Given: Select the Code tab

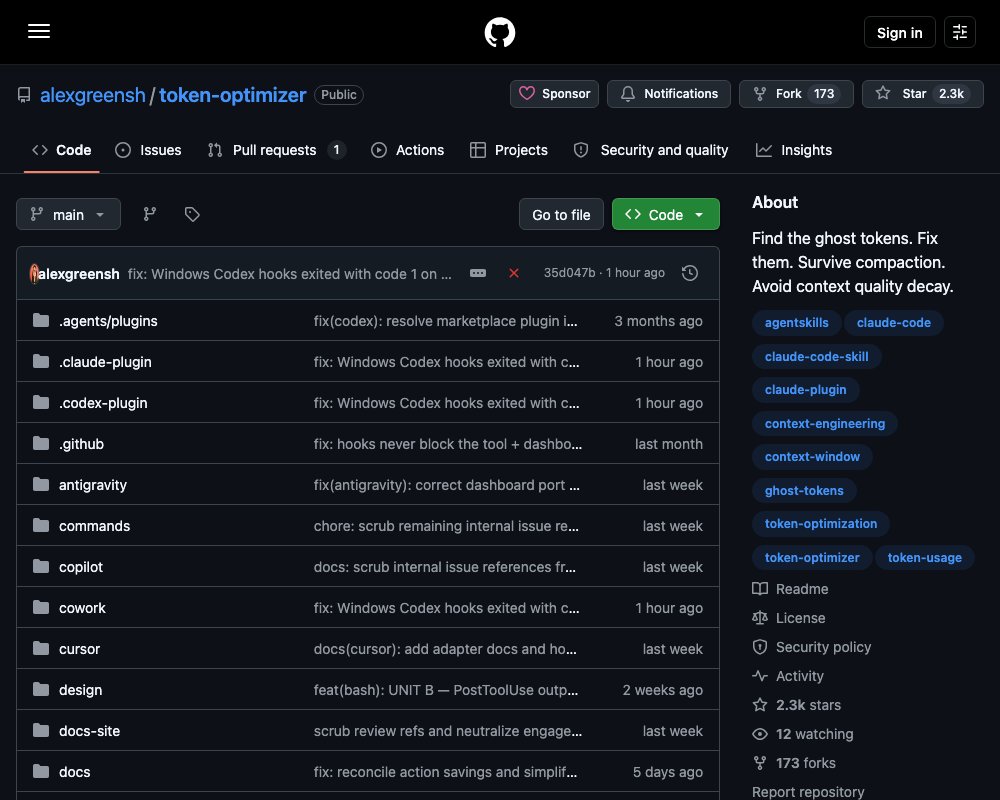Looking at the screenshot, I should 62,150.
